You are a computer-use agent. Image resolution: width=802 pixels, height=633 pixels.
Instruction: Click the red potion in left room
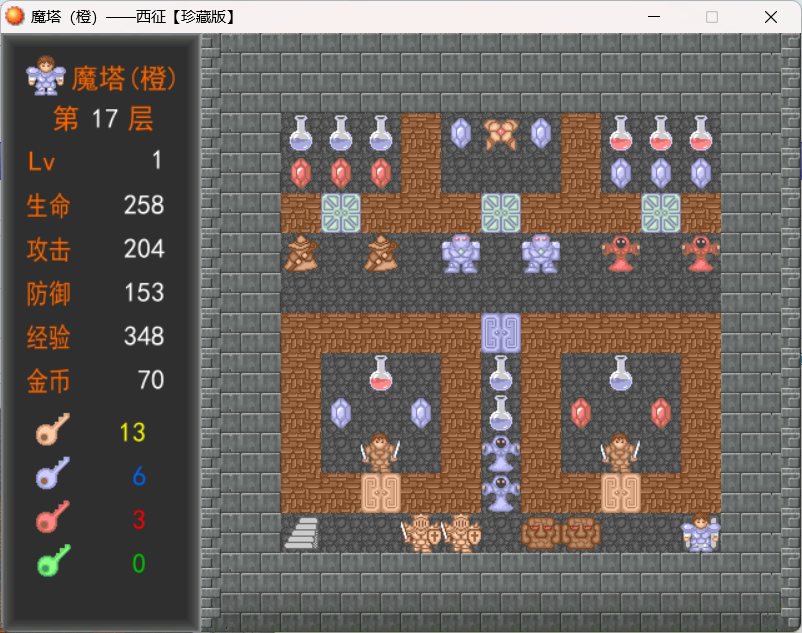pyautogui.click(x=381, y=373)
